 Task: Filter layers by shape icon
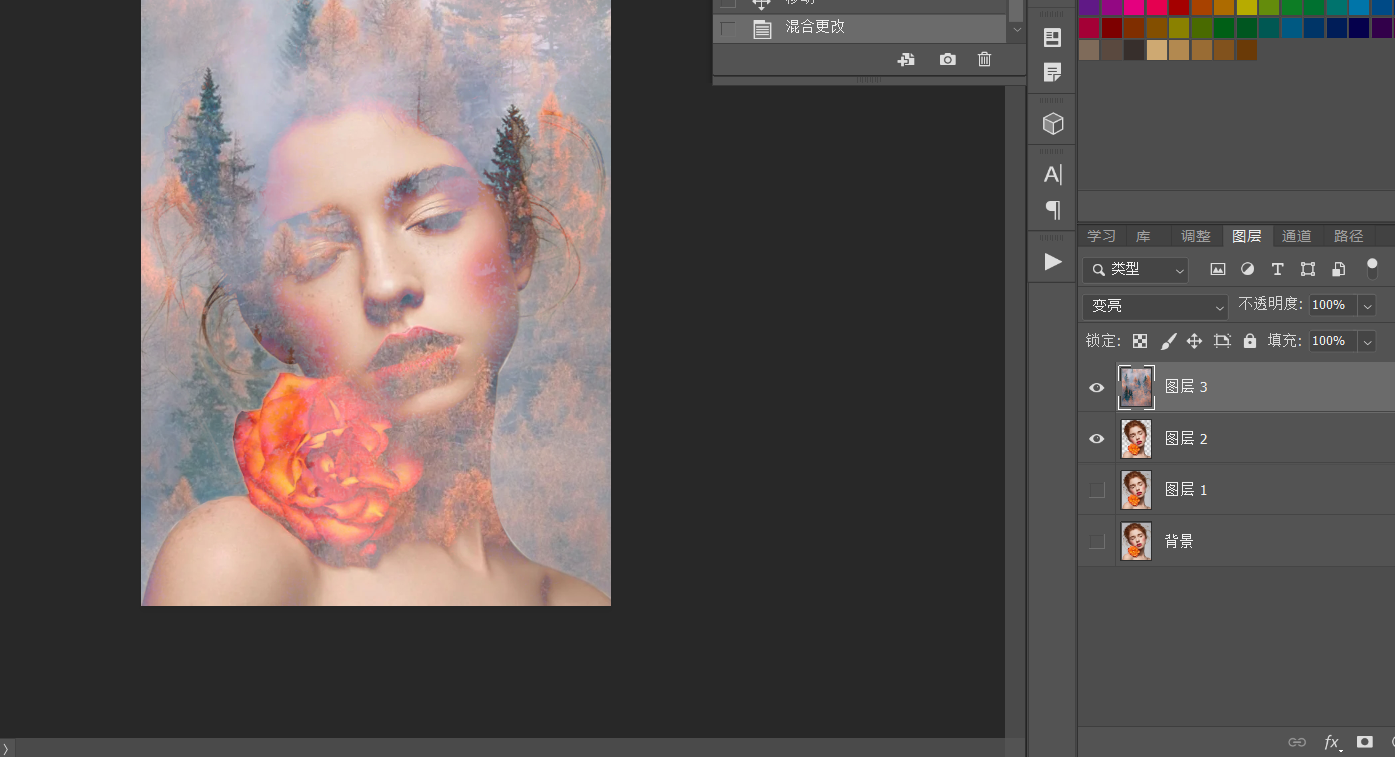[1307, 269]
